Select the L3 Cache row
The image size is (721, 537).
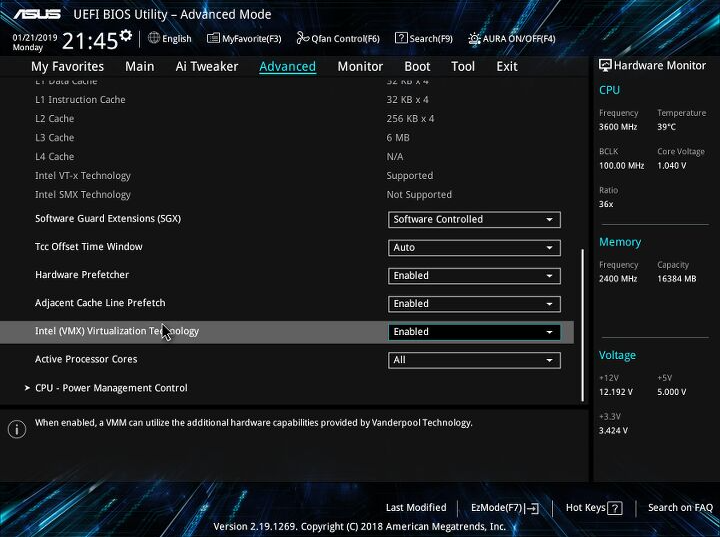(286, 137)
